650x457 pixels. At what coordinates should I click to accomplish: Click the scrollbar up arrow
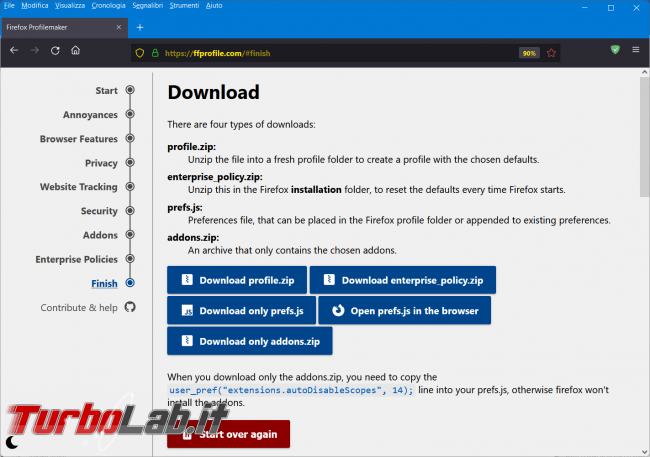click(644, 72)
